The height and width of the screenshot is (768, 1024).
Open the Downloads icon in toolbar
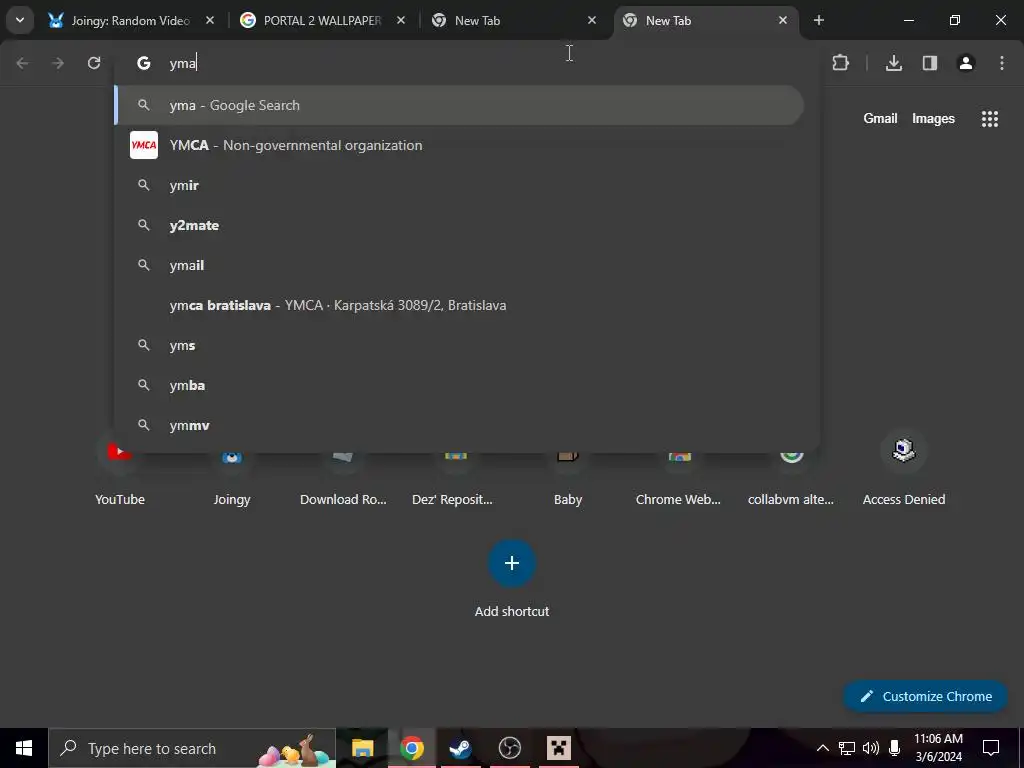pyautogui.click(x=894, y=63)
